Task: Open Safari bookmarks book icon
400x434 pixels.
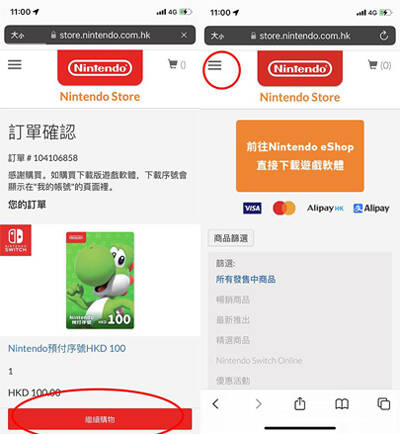Action: point(342,404)
